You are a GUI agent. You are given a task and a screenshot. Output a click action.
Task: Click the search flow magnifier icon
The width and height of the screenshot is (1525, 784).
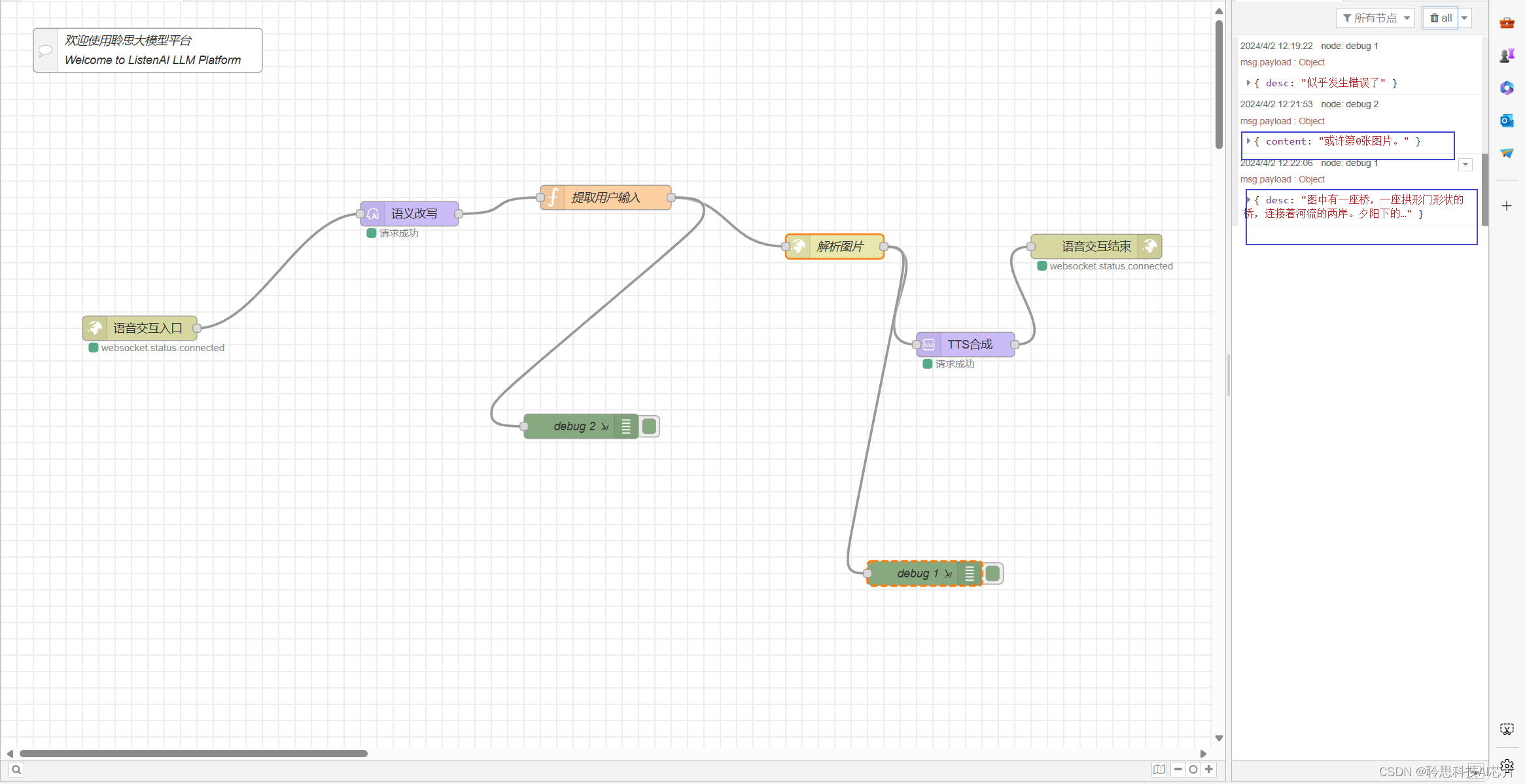click(16, 770)
